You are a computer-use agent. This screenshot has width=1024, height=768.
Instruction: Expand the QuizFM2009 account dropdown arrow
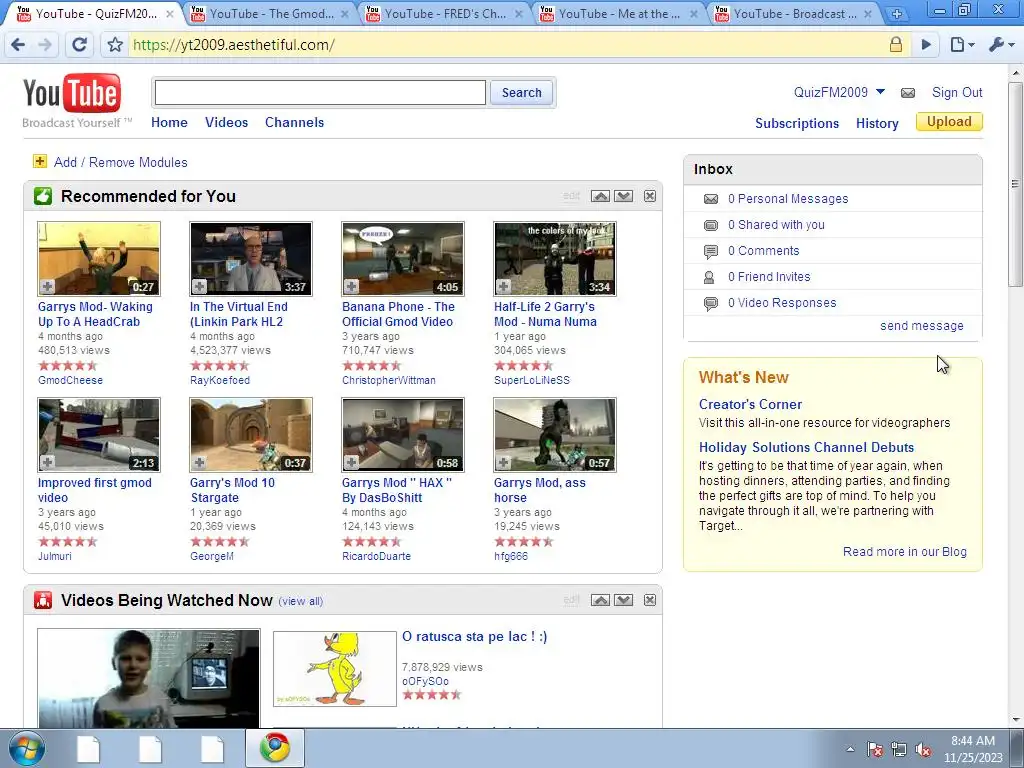click(880, 91)
